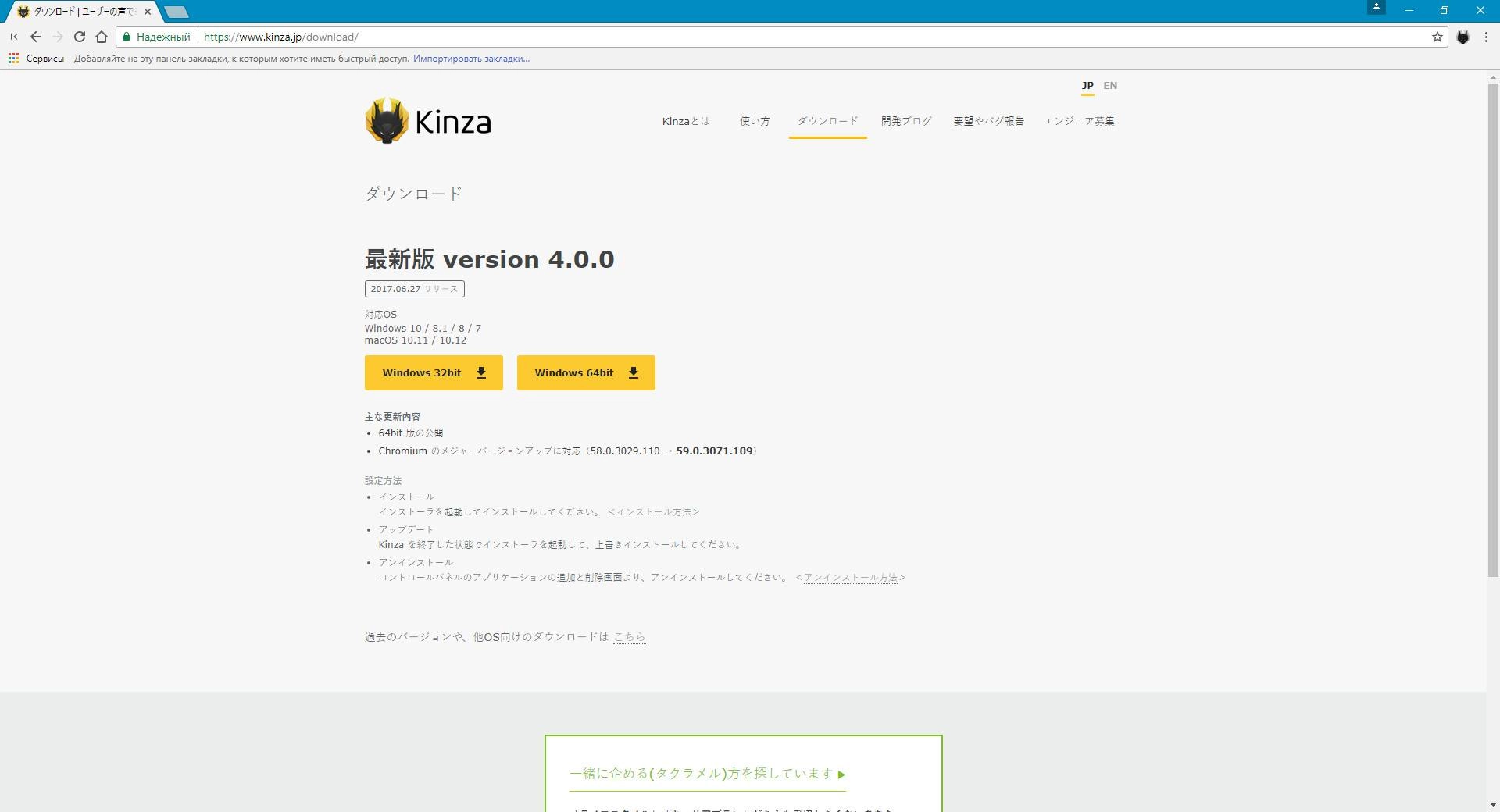Click the Надежный secure label
This screenshot has height=812, width=1500.
163,37
